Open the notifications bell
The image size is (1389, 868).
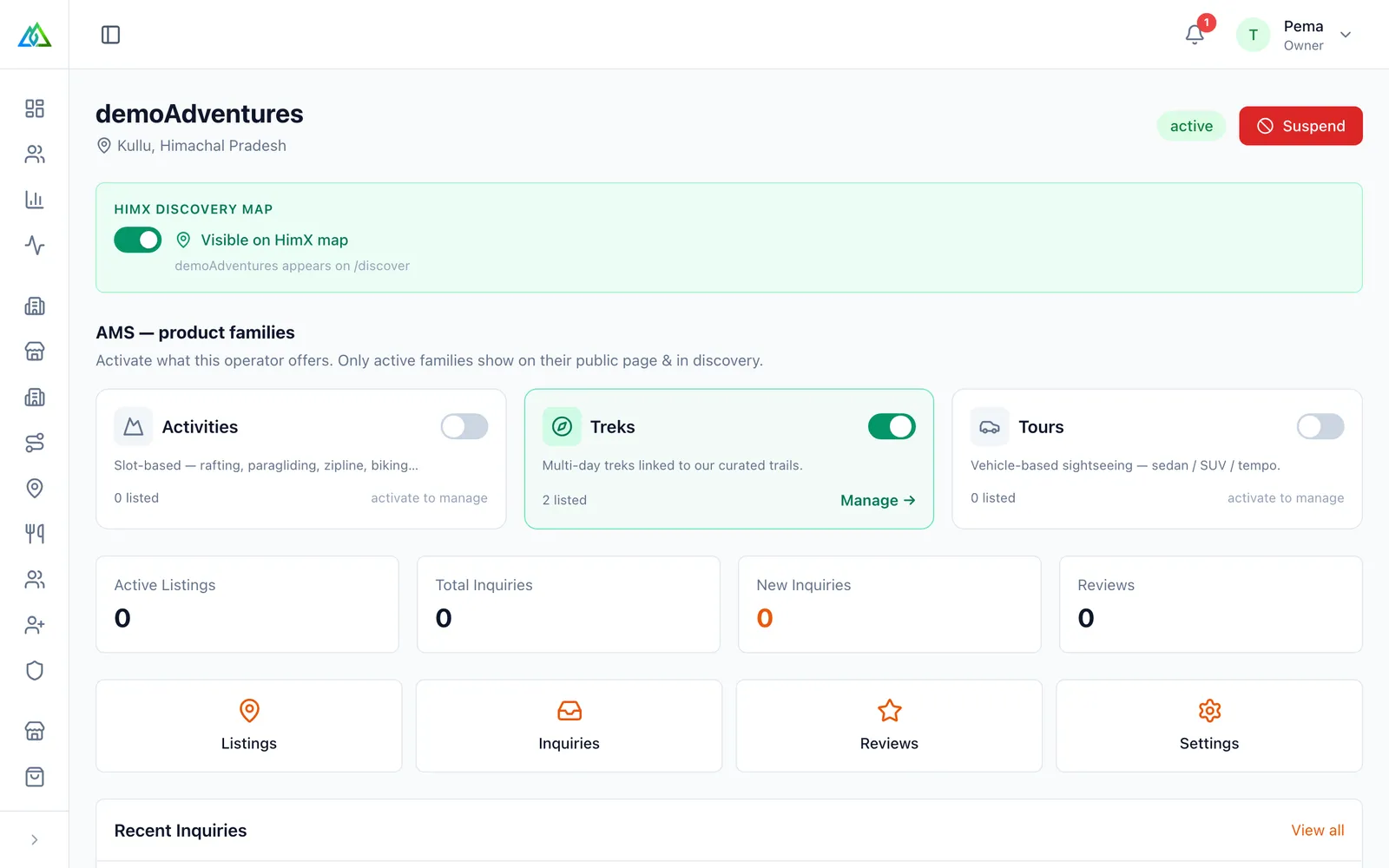click(1195, 35)
